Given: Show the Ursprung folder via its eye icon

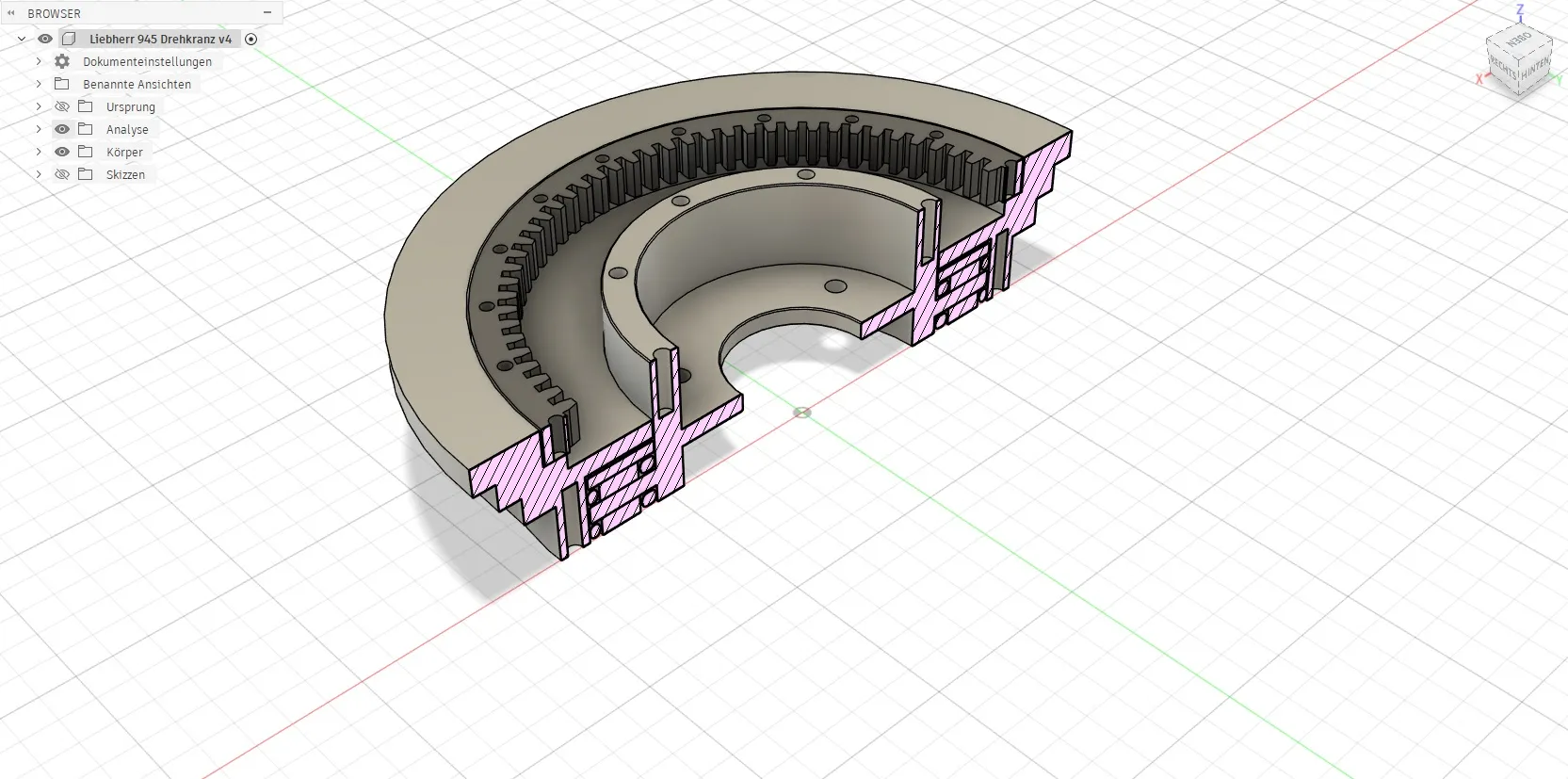Looking at the screenshot, I should coord(62,106).
